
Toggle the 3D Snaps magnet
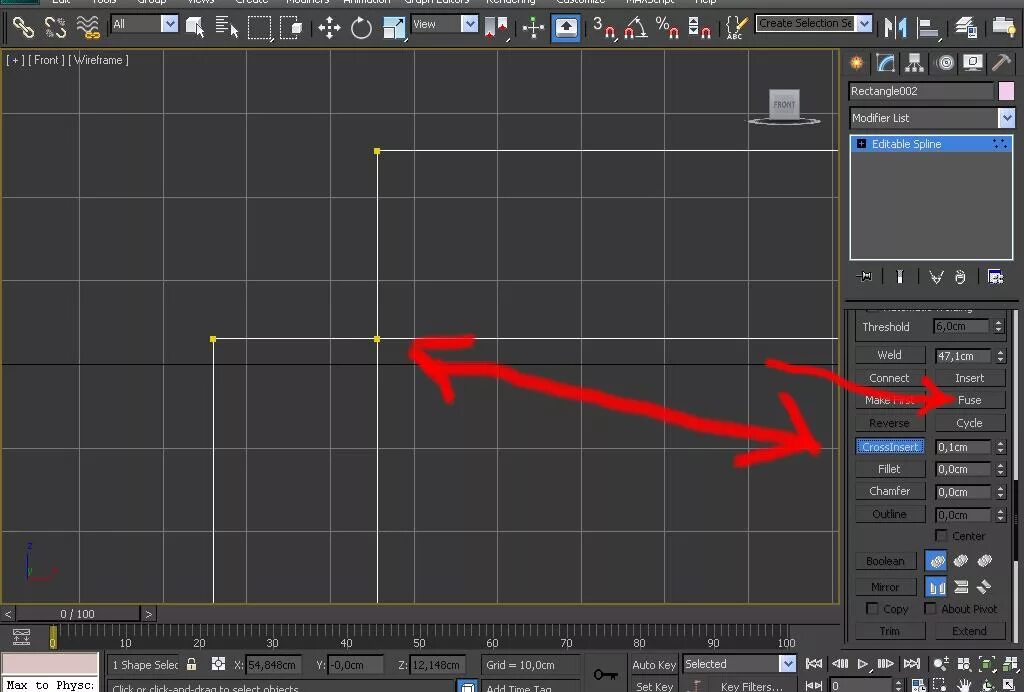[x=603, y=27]
